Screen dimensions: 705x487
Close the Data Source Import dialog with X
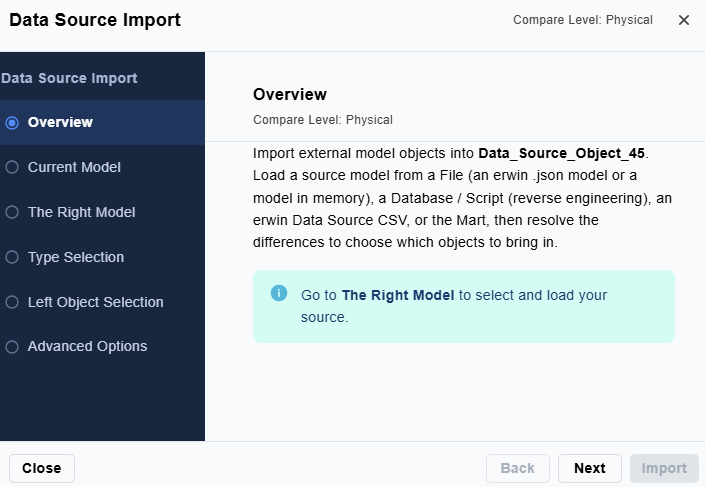click(x=683, y=20)
